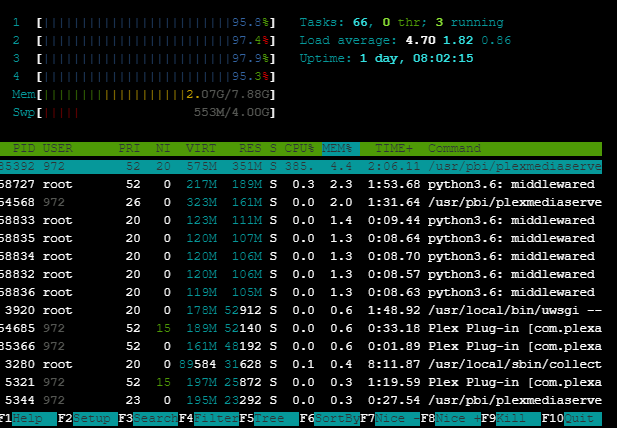Click the Uptime readout
This screenshot has width=617, height=429.
(386, 59)
